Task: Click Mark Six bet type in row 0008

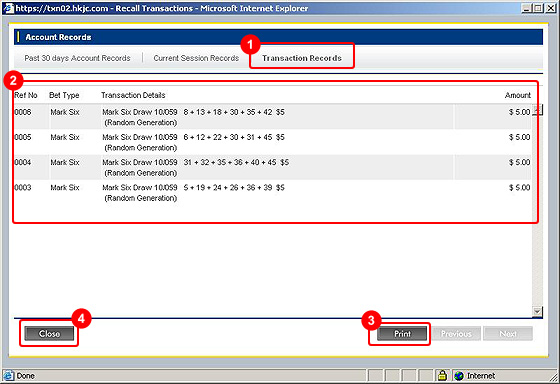Action: coord(65,112)
